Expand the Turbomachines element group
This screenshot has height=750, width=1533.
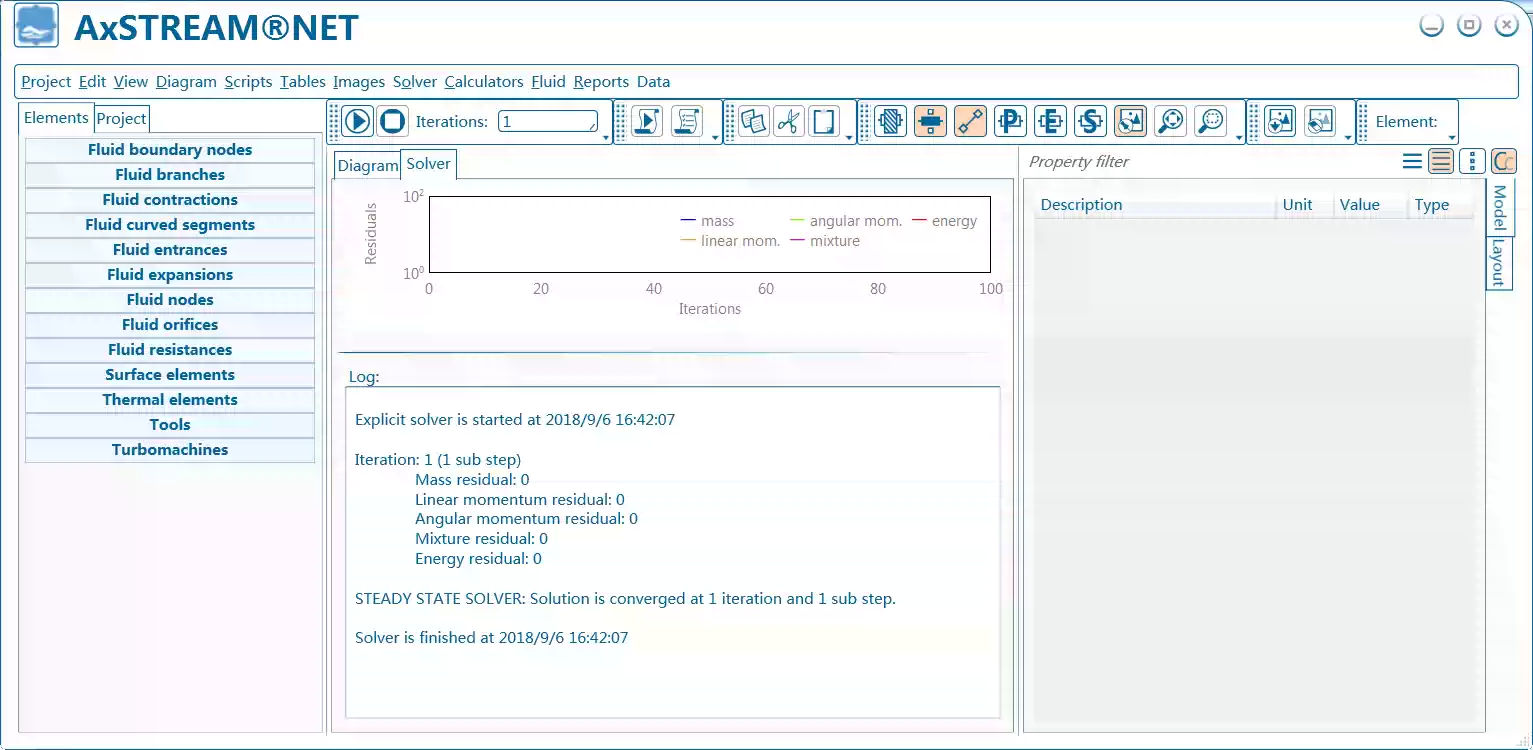coord(170,450)
